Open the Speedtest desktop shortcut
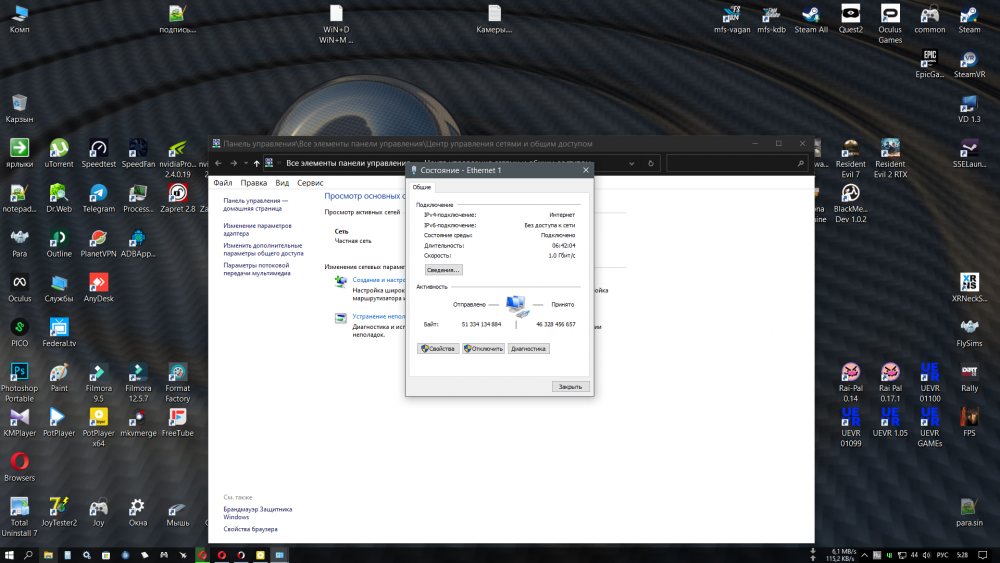The image size is (1000, 563). tap(98, 149)
